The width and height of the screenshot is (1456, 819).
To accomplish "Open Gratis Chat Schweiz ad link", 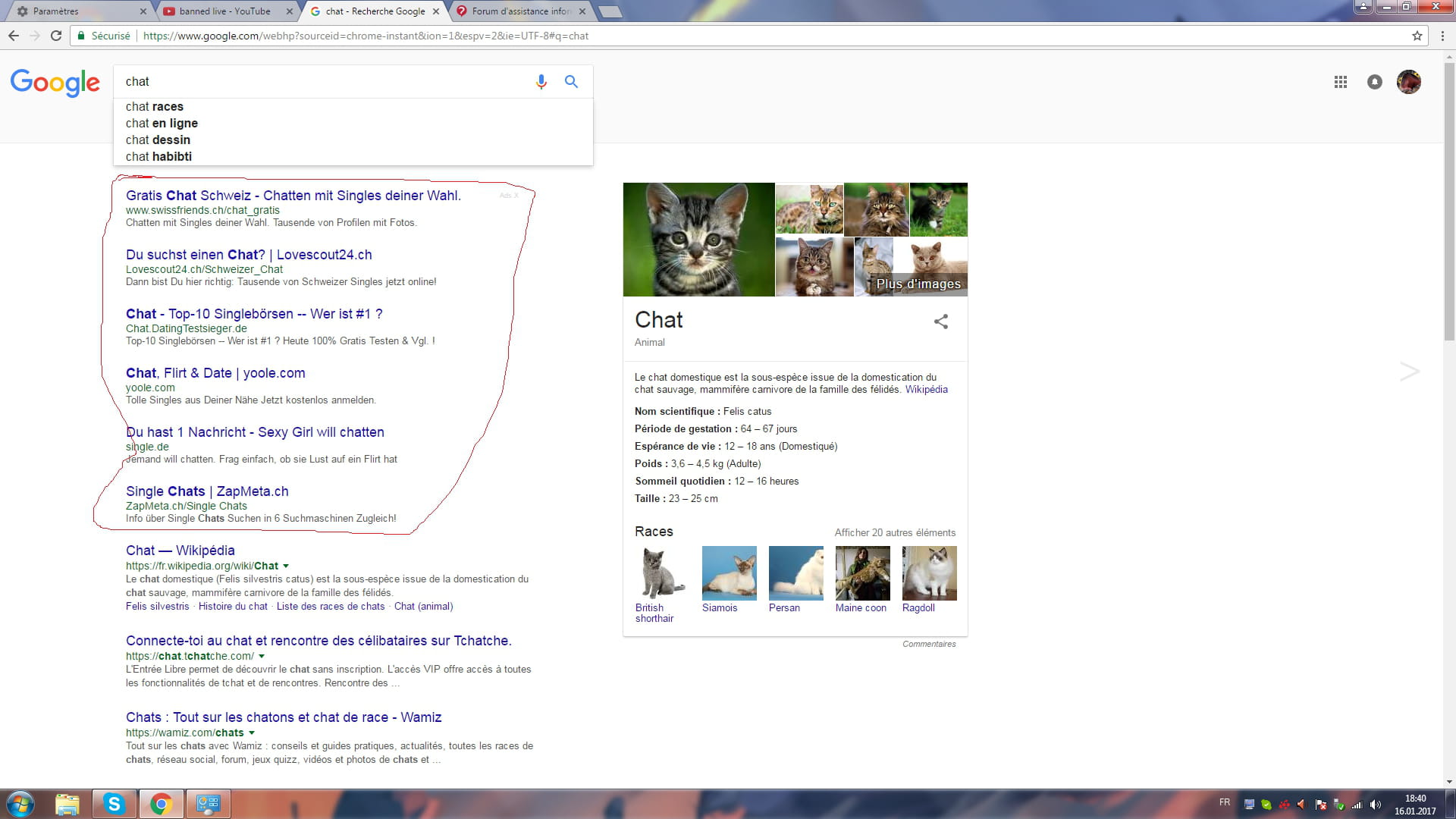I will 293,195.
